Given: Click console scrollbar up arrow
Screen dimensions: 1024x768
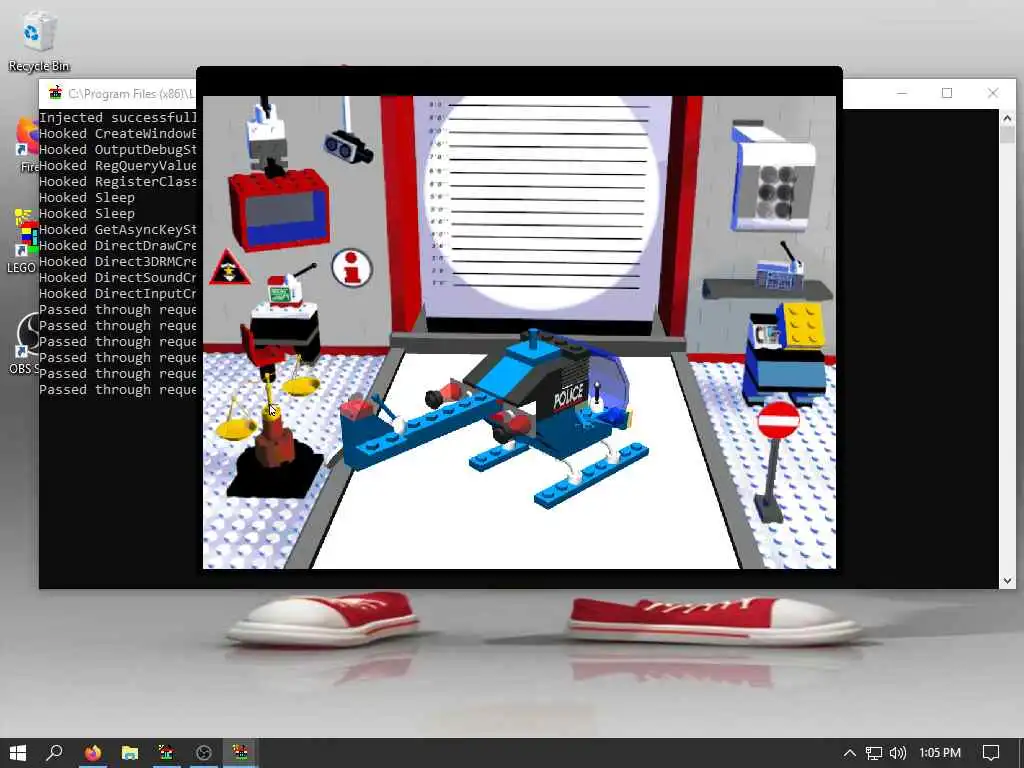Looking at the screenshot, I should (1007, 118).
